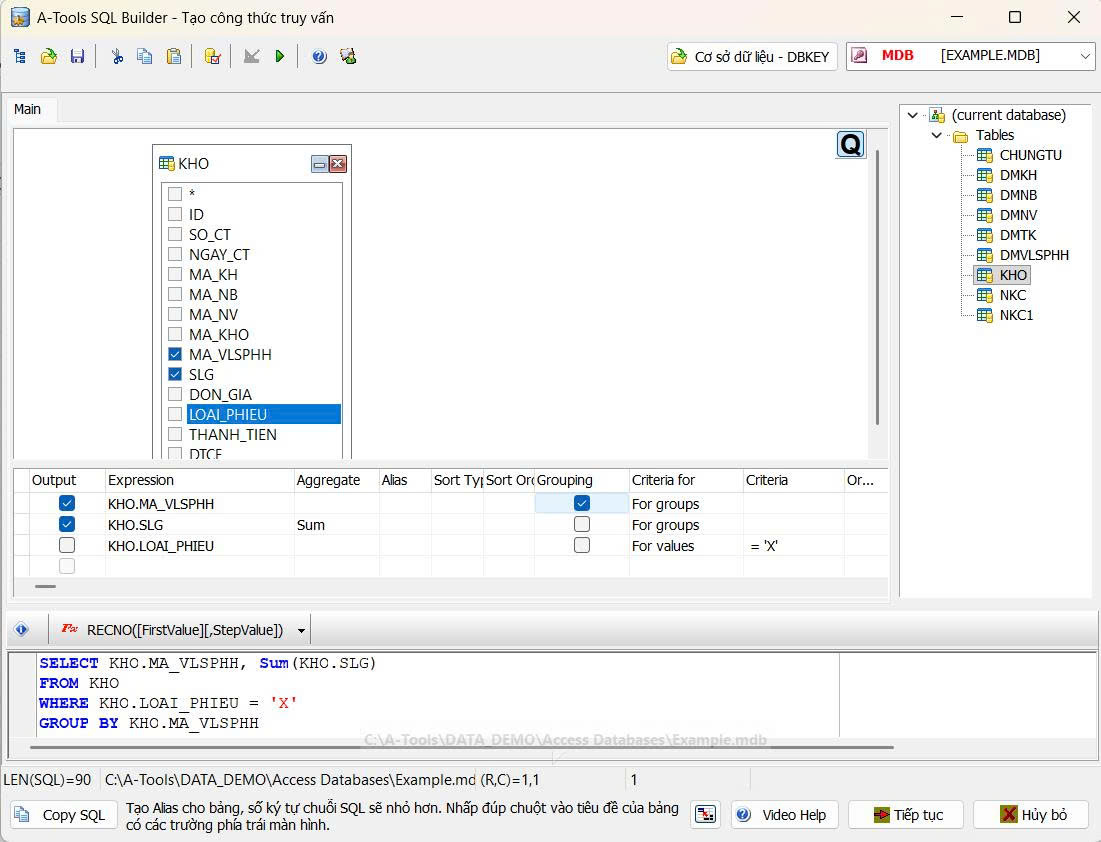Image resolution: width=1101 pixels, height=842 pixels.
Task: Open the MDB database type dropdown
Action: (1085, 56)
